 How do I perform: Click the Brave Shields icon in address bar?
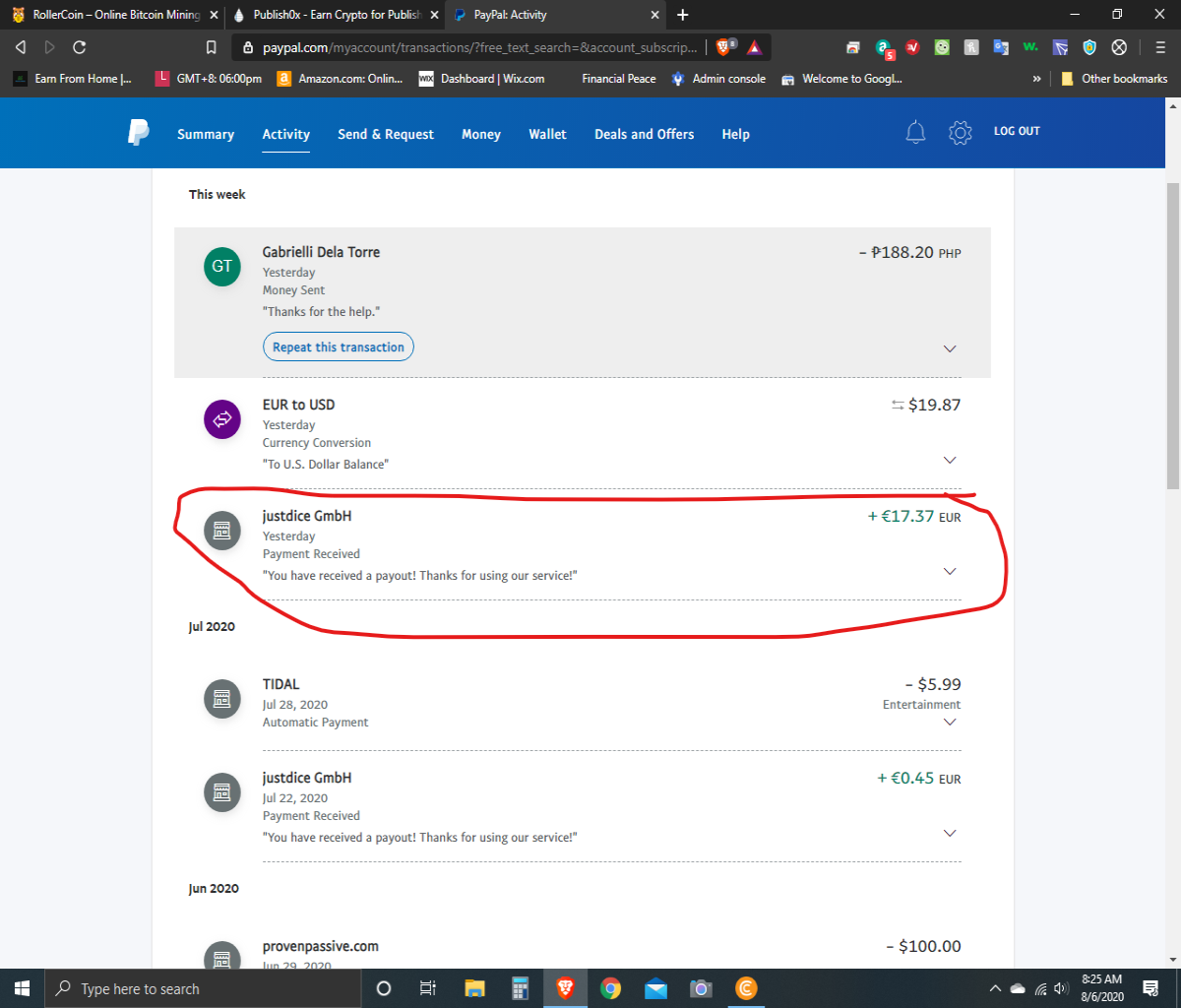[x=726, y=46]
